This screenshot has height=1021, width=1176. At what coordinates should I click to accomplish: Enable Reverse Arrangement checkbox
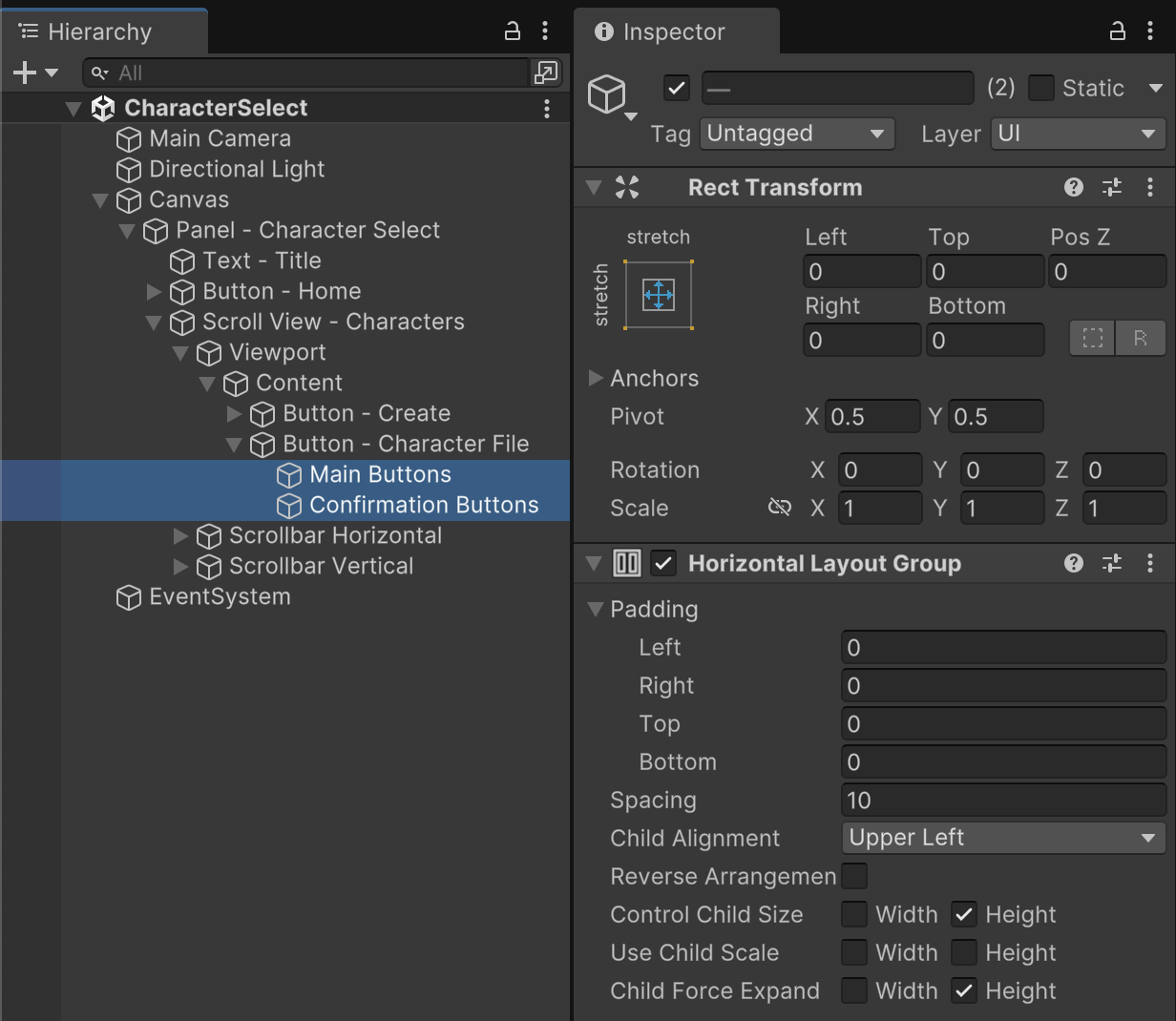[854, 876]
